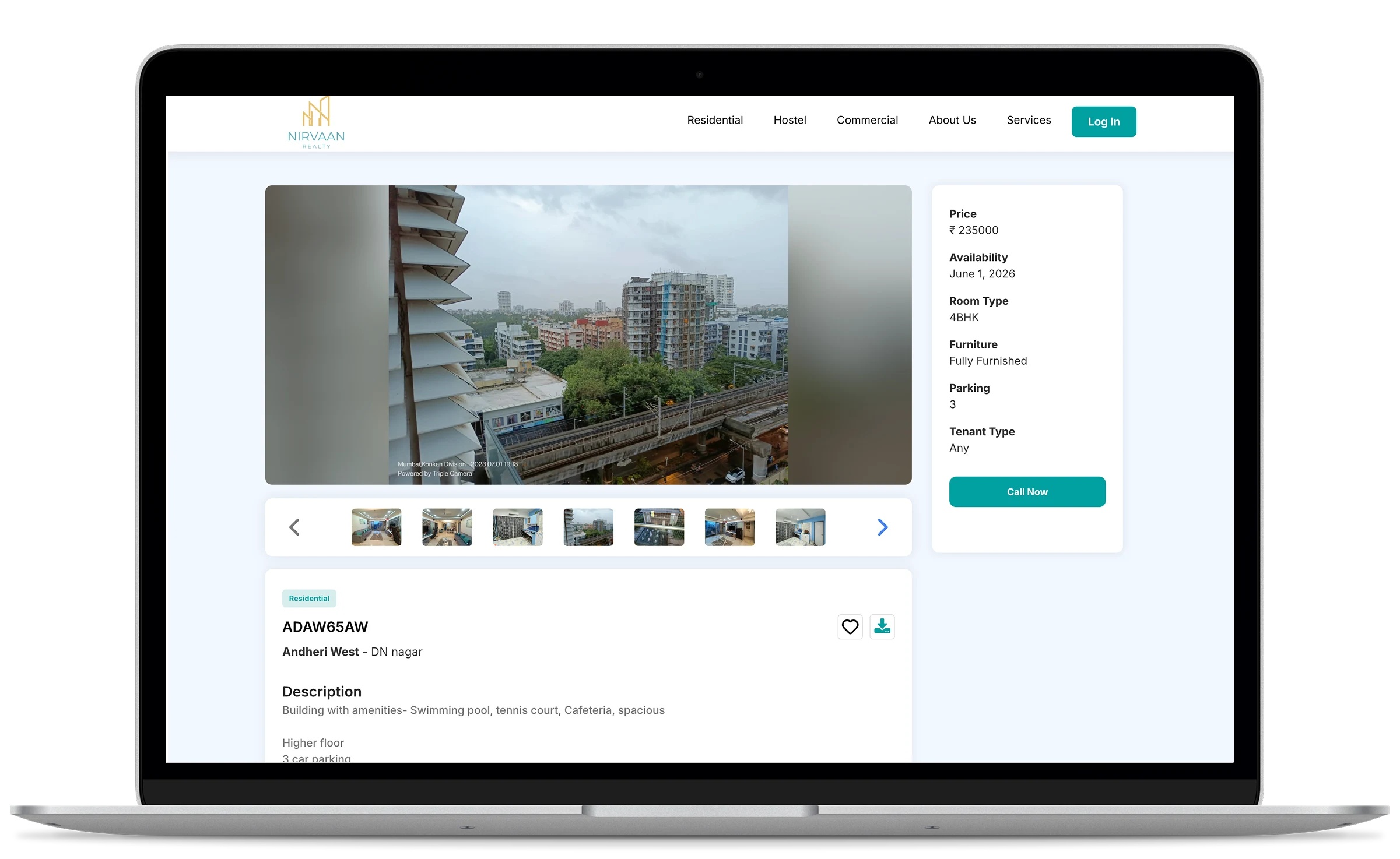Open the Residential menu item
Screen dimensions: 1400x859
click(x=715, y=120)
